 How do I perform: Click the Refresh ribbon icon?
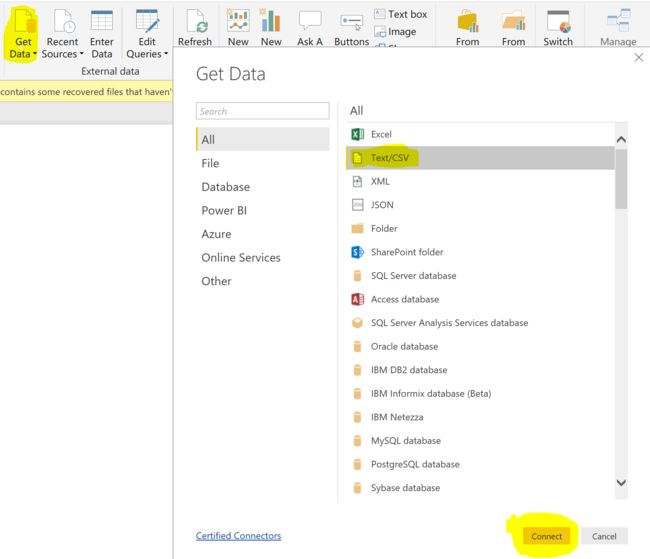(x=196, y=22)
